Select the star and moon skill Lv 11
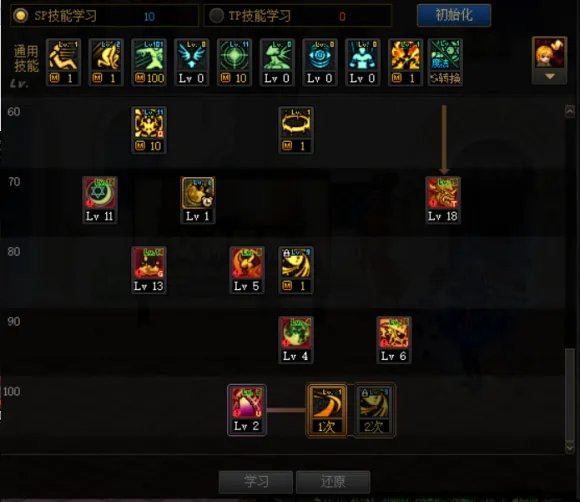580x502 pixels. point(100,200)
